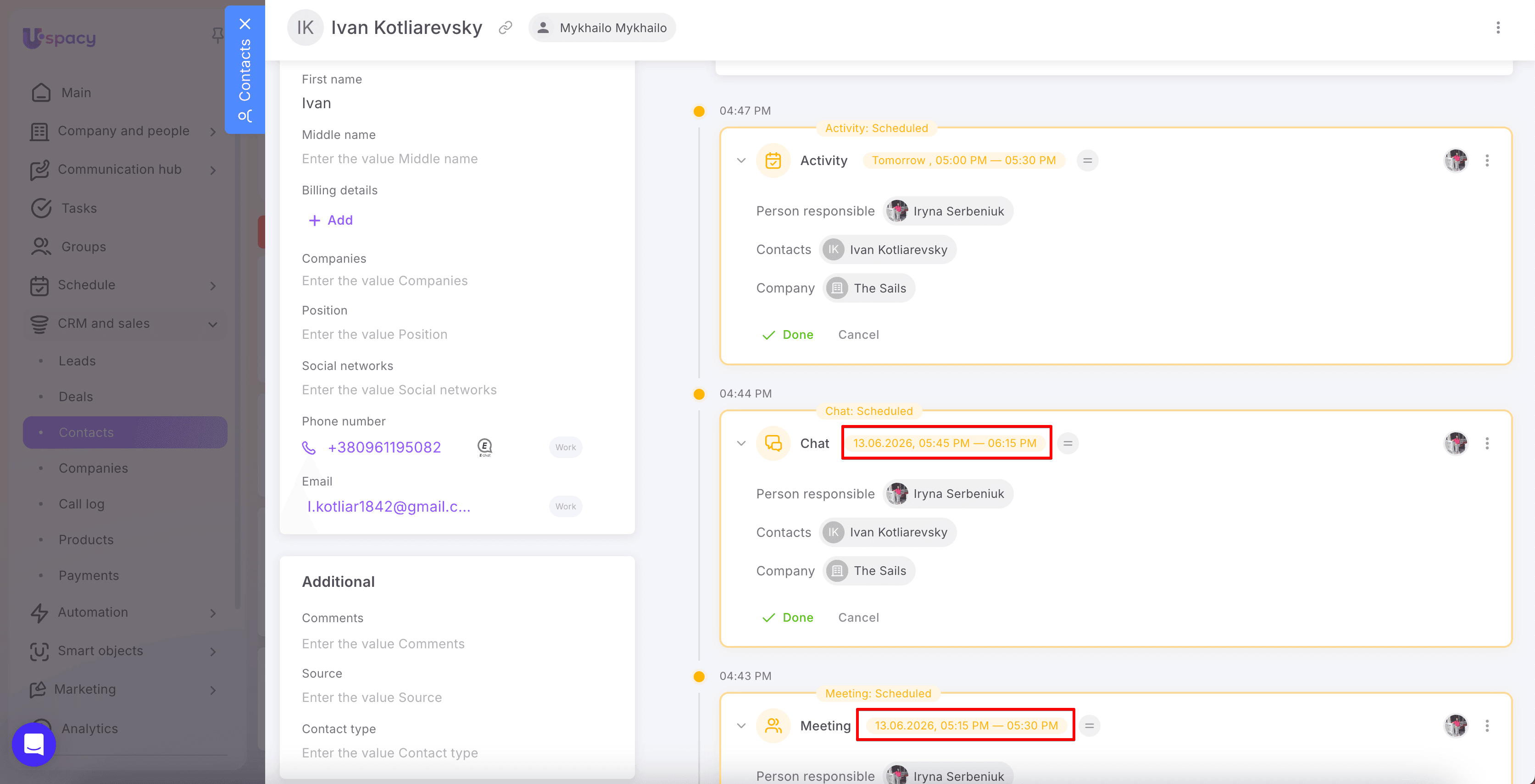Image resolution: width=1535 pixels, height=784 pixels.
Task: Open the Chat date 13.06.2026, 05:45 PM
Action: pos(945,443)
